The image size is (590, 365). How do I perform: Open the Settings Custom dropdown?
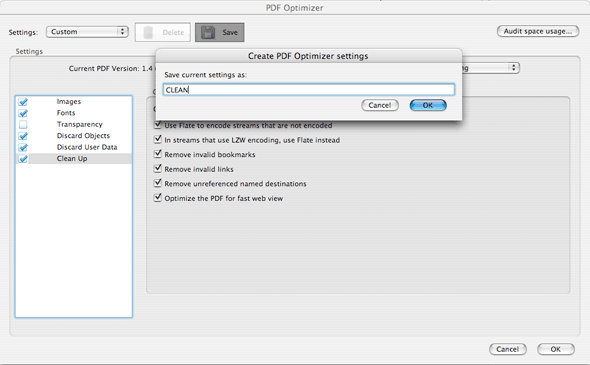click(x=87, y=32)
